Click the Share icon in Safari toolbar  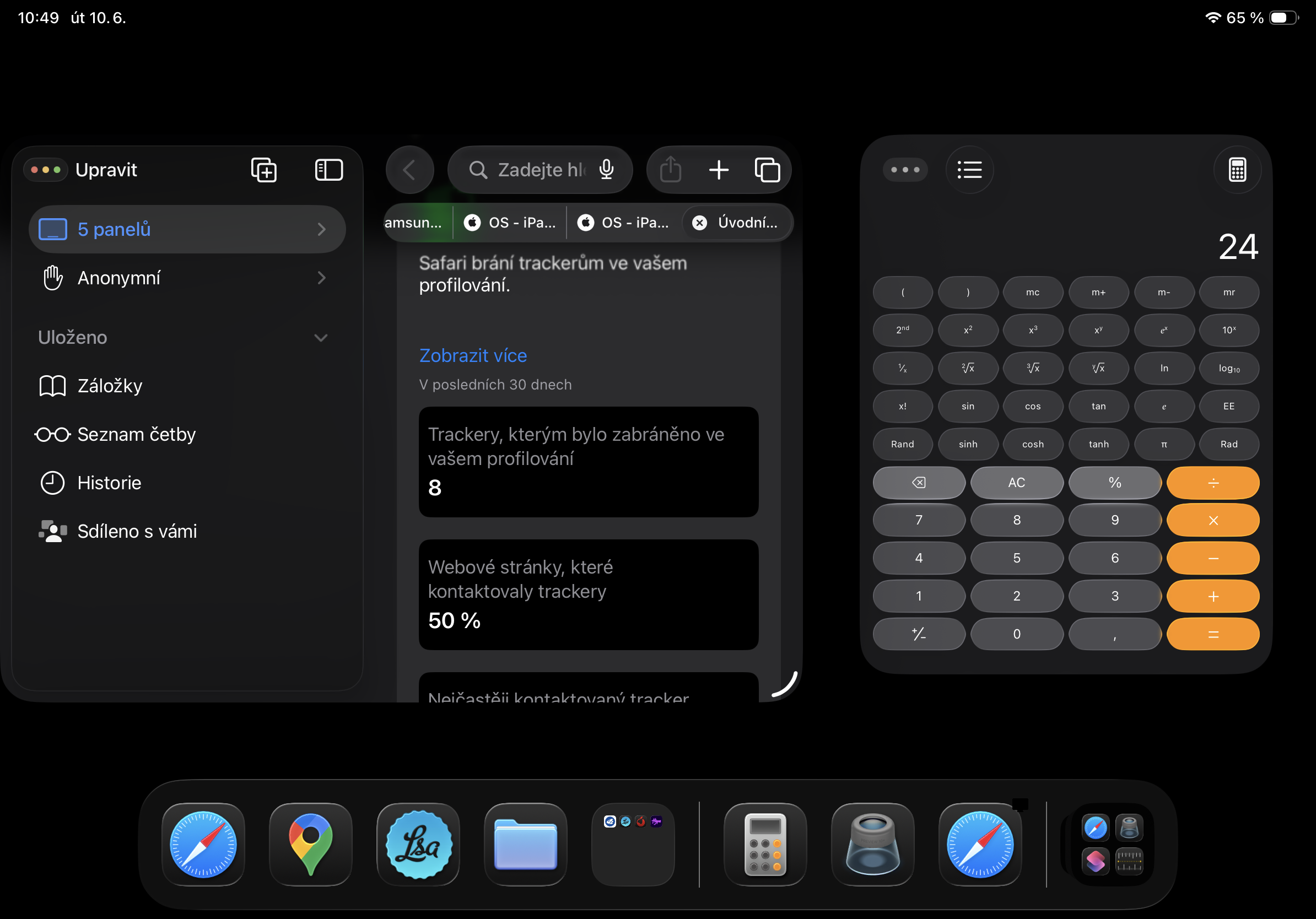click(x=670, y=170)
